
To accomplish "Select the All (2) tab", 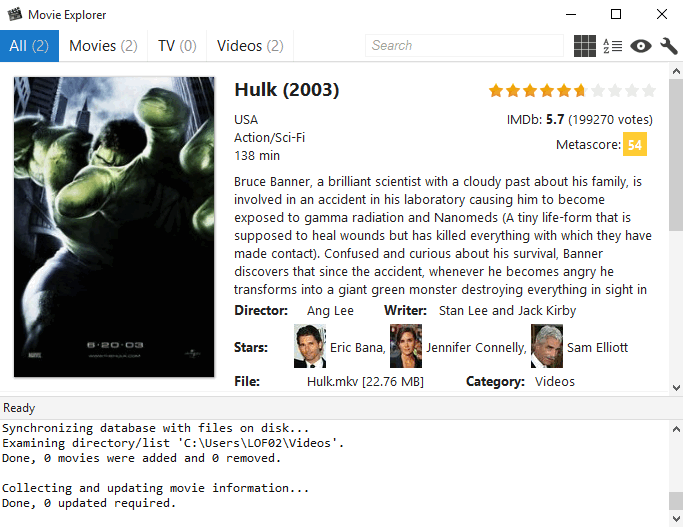I will 29,46.
